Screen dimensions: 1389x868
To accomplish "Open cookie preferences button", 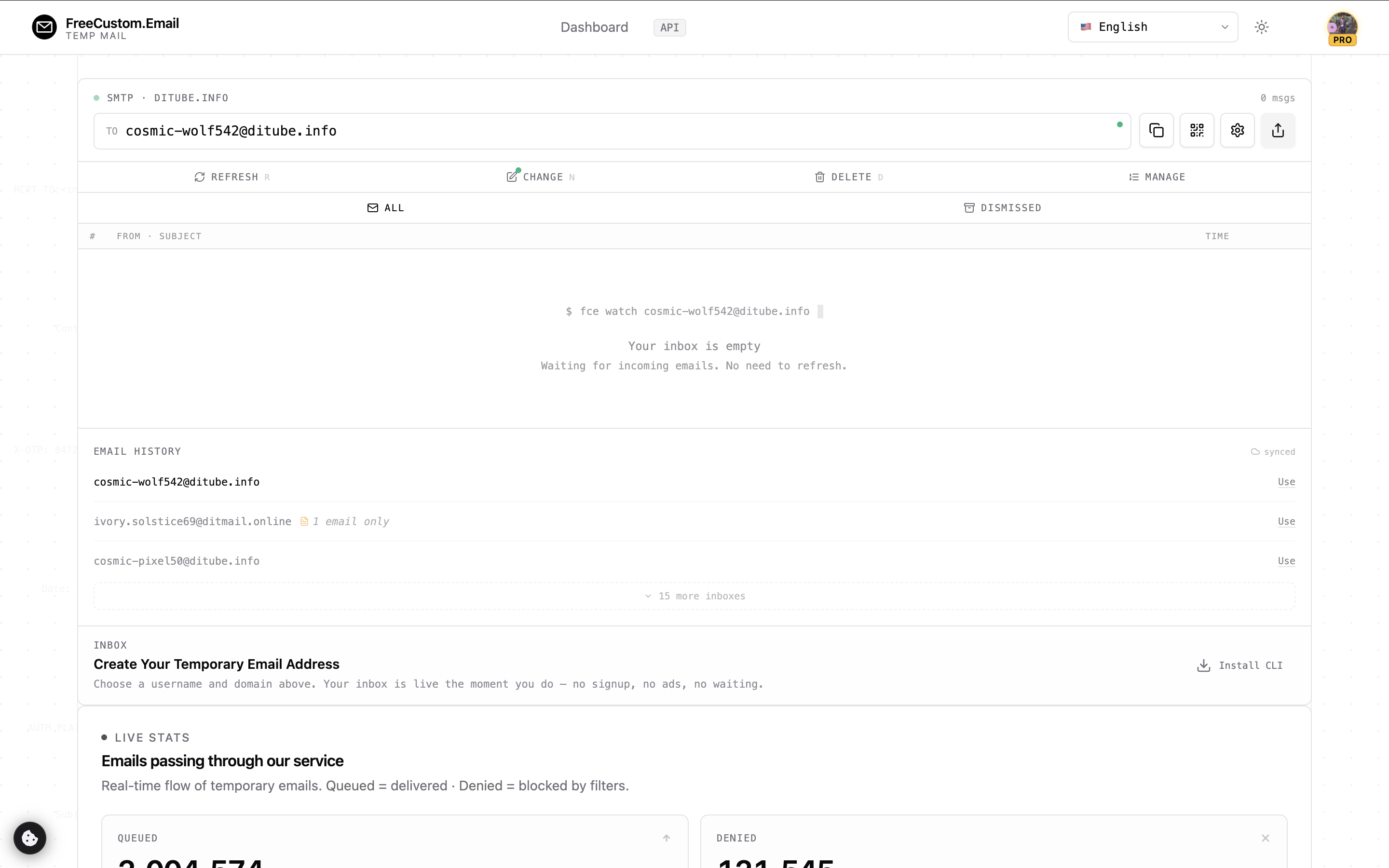I will (x=30, y=838).
